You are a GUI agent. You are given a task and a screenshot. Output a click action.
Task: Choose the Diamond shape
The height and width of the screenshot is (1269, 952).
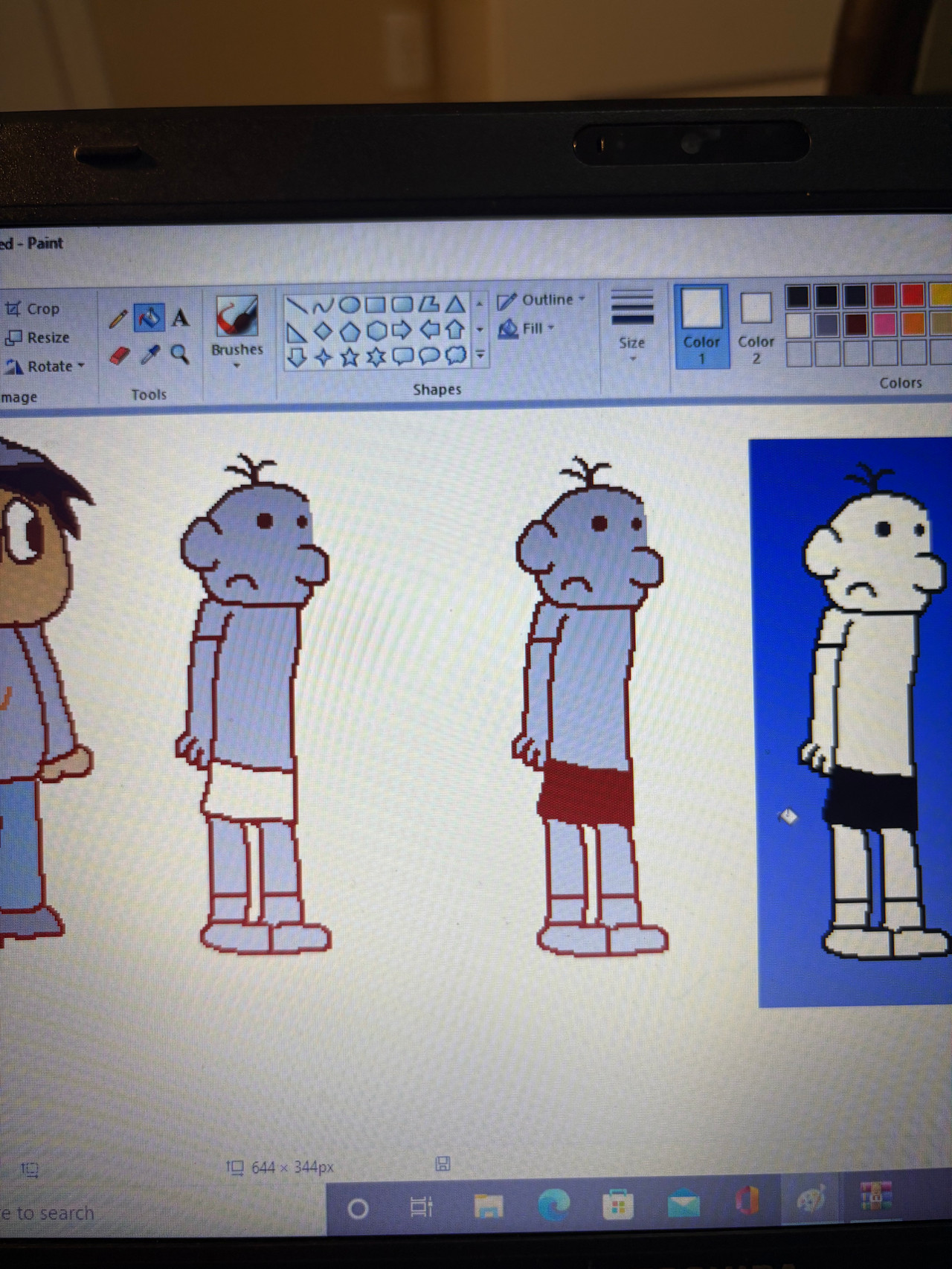pos(323,331)
